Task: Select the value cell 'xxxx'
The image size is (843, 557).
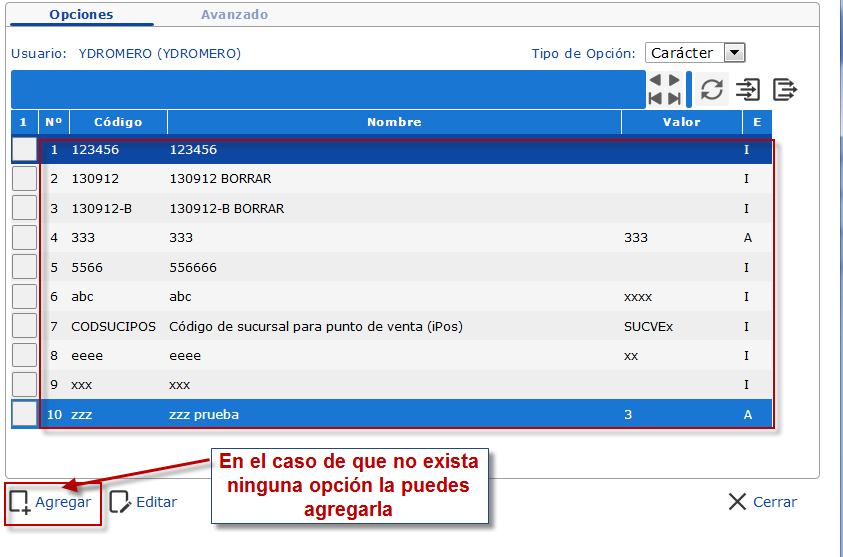Action: [638, 297]
